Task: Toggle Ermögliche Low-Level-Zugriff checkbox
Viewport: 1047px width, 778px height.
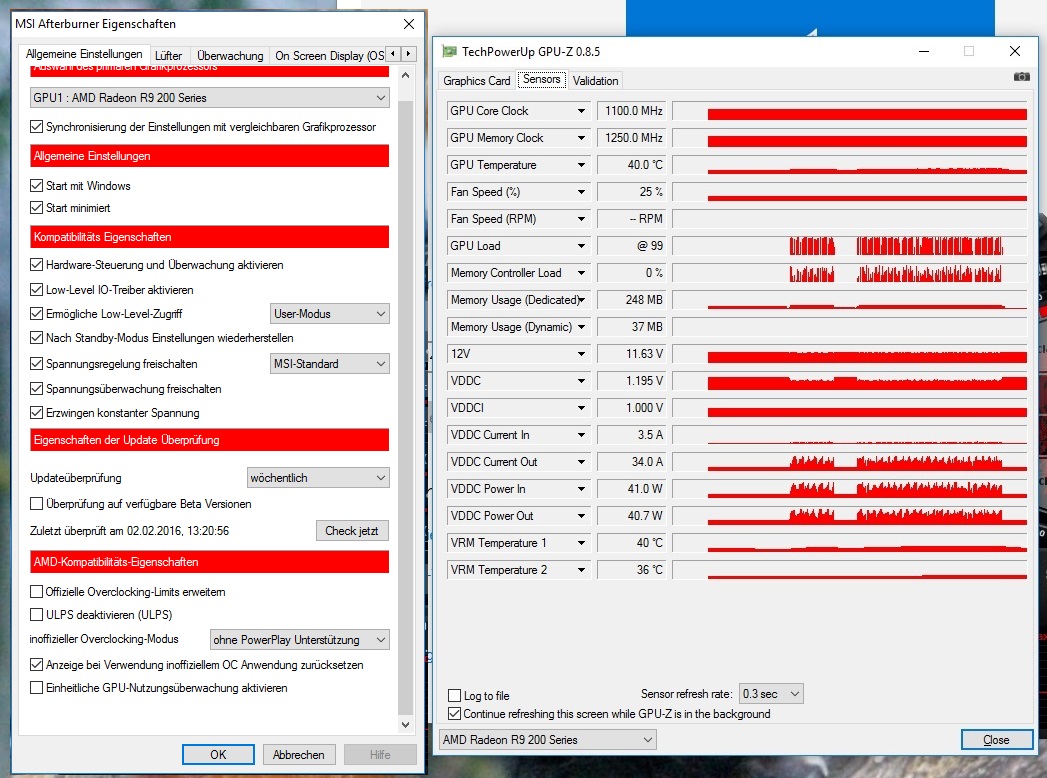Action: 37,313
